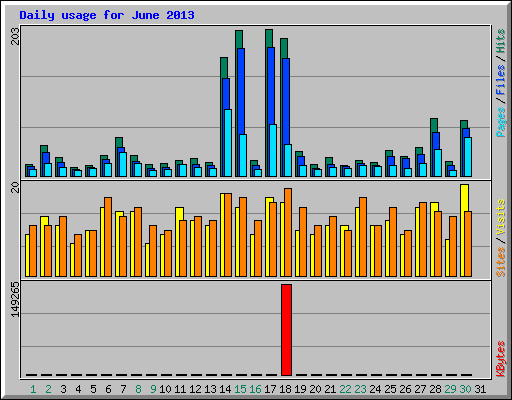The width and height of the screenshot is (512, 400).
Task: Click the day "4" label on the x-axis
Action: point(78,389)
